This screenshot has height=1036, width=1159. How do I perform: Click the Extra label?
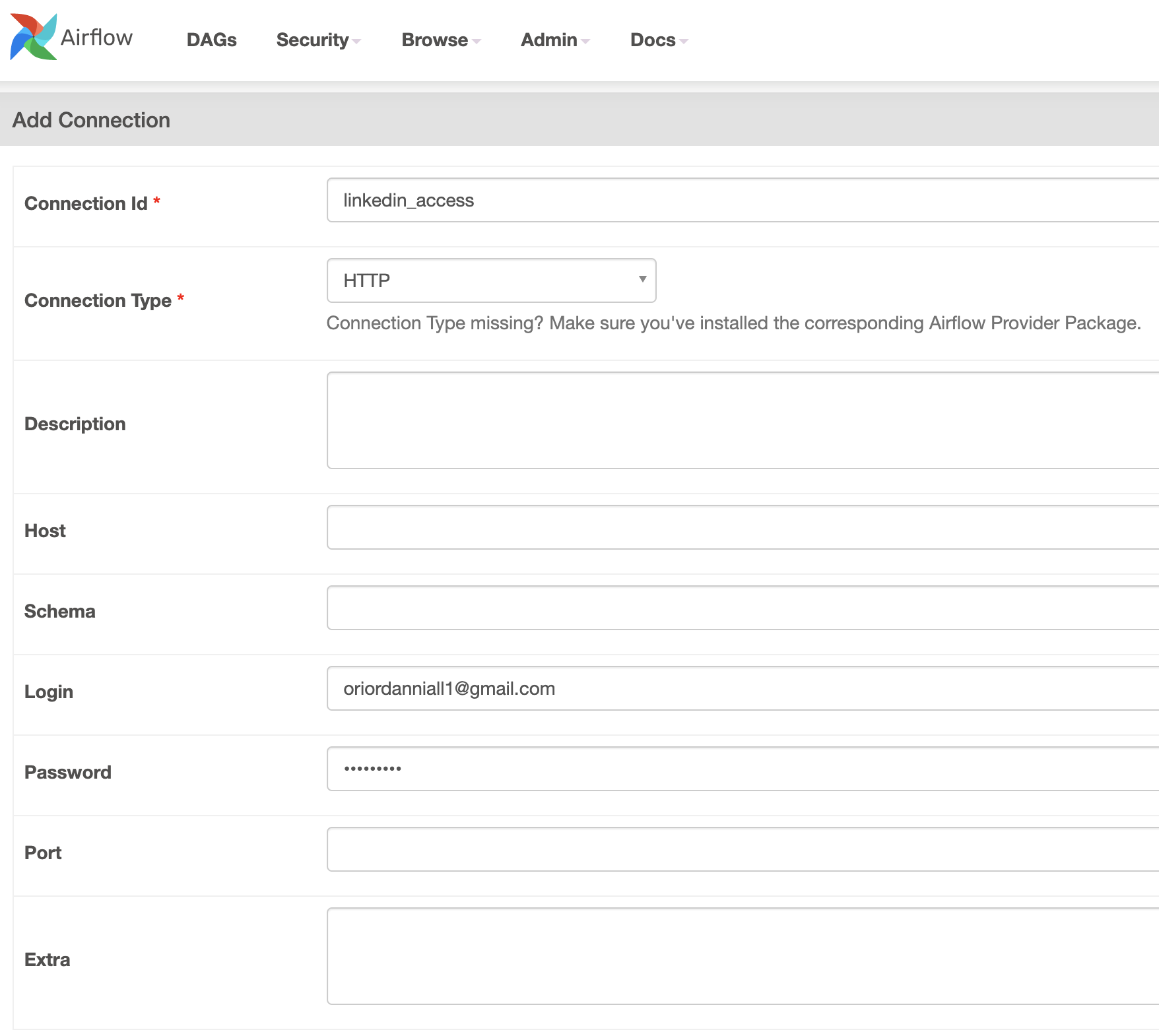(x=47, y=959)
